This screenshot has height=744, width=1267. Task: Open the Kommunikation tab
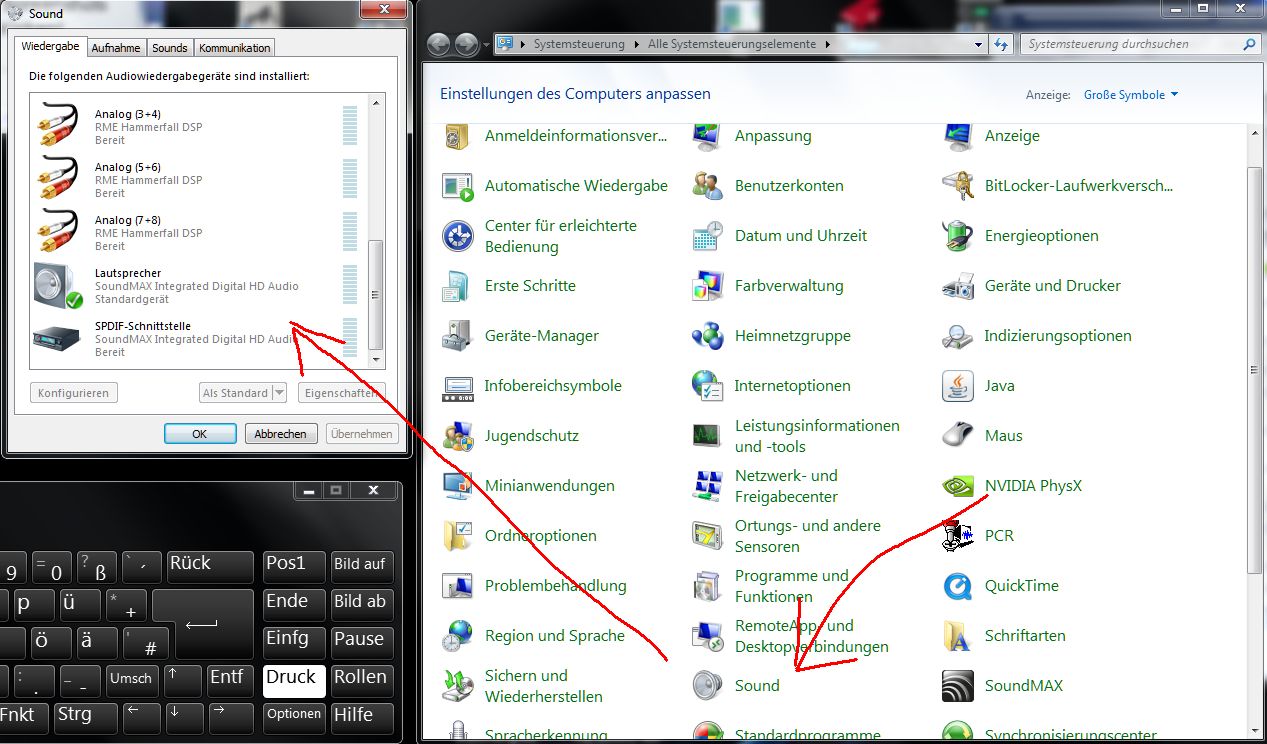tap(234, 48)
